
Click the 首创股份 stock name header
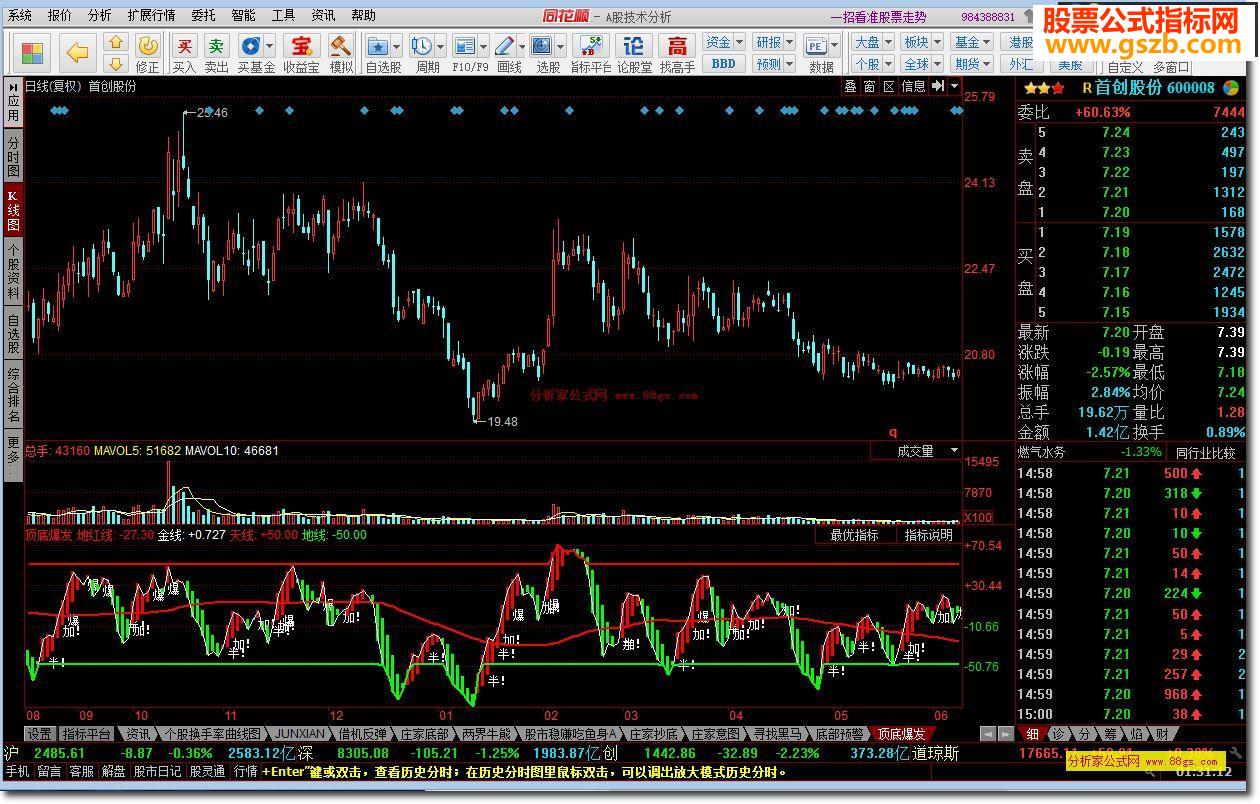tap(1128, 87)
